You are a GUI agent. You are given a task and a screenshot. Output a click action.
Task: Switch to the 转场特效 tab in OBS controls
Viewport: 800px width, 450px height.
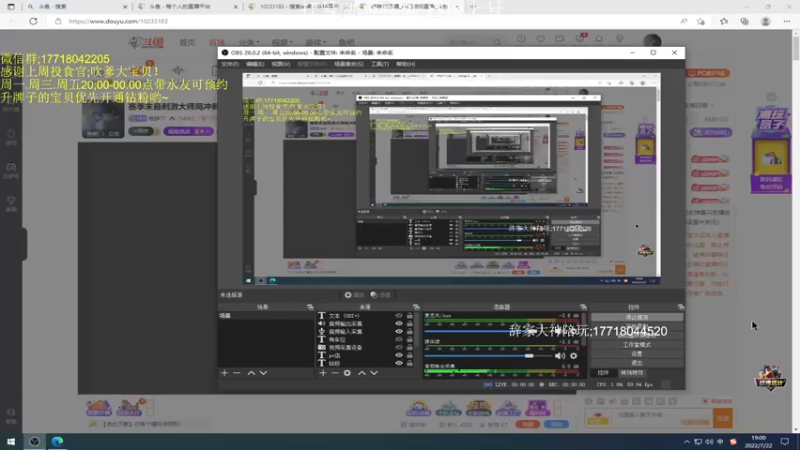coord(632,373)
